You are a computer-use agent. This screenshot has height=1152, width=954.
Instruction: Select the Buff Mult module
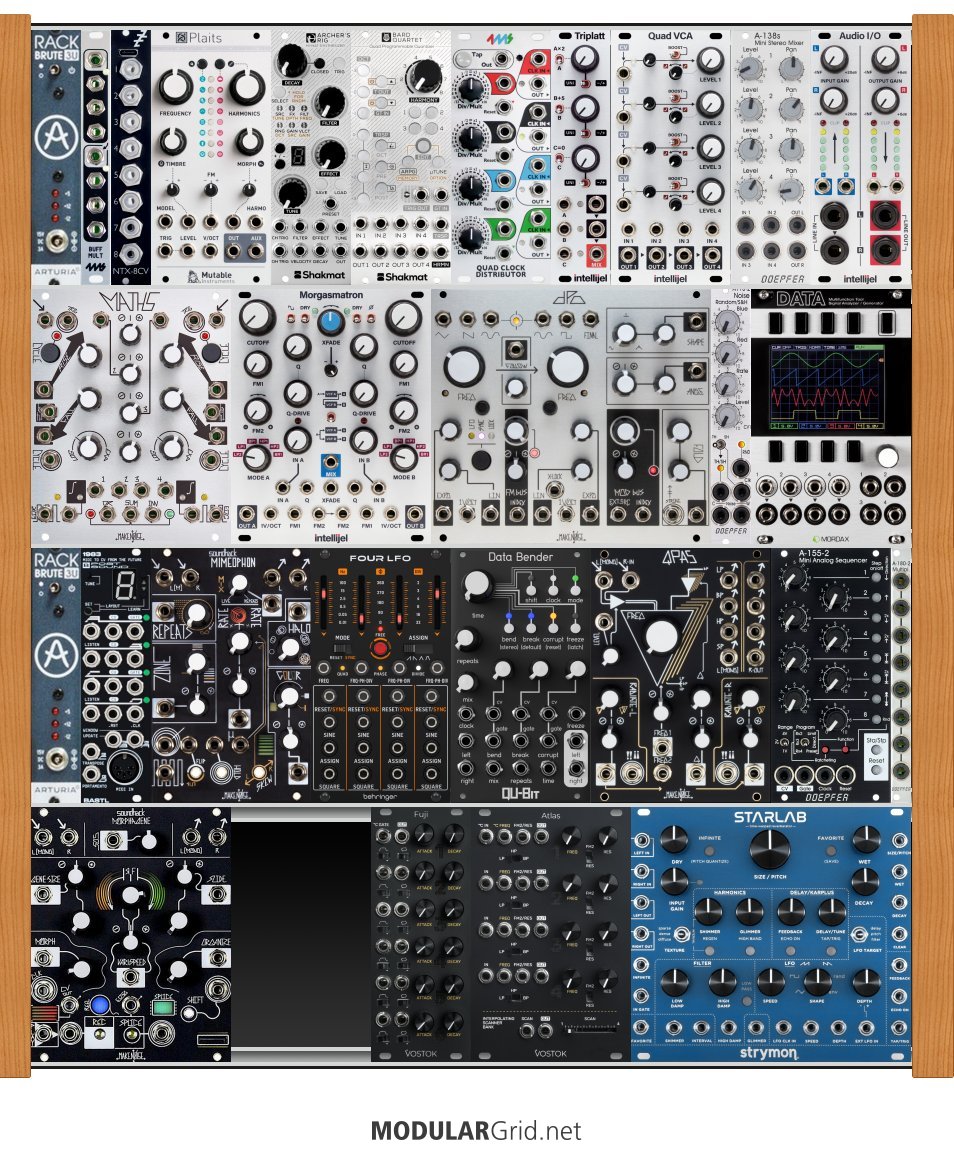[95, 157]
